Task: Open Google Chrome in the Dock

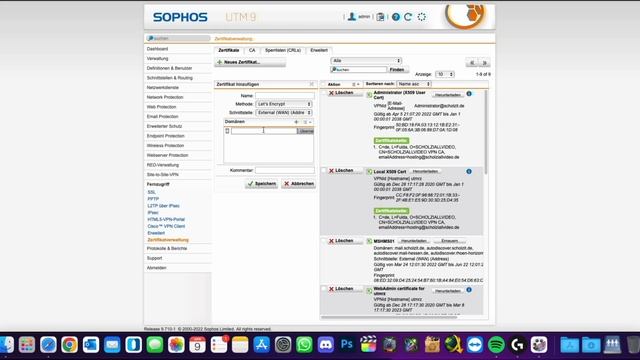Action: click(69, 345)
